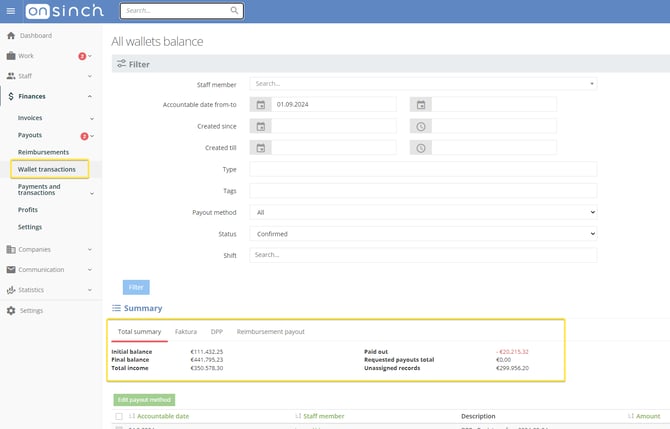Click the Created till clock icon
Screen dimensions: 670x429
[421, 148]
